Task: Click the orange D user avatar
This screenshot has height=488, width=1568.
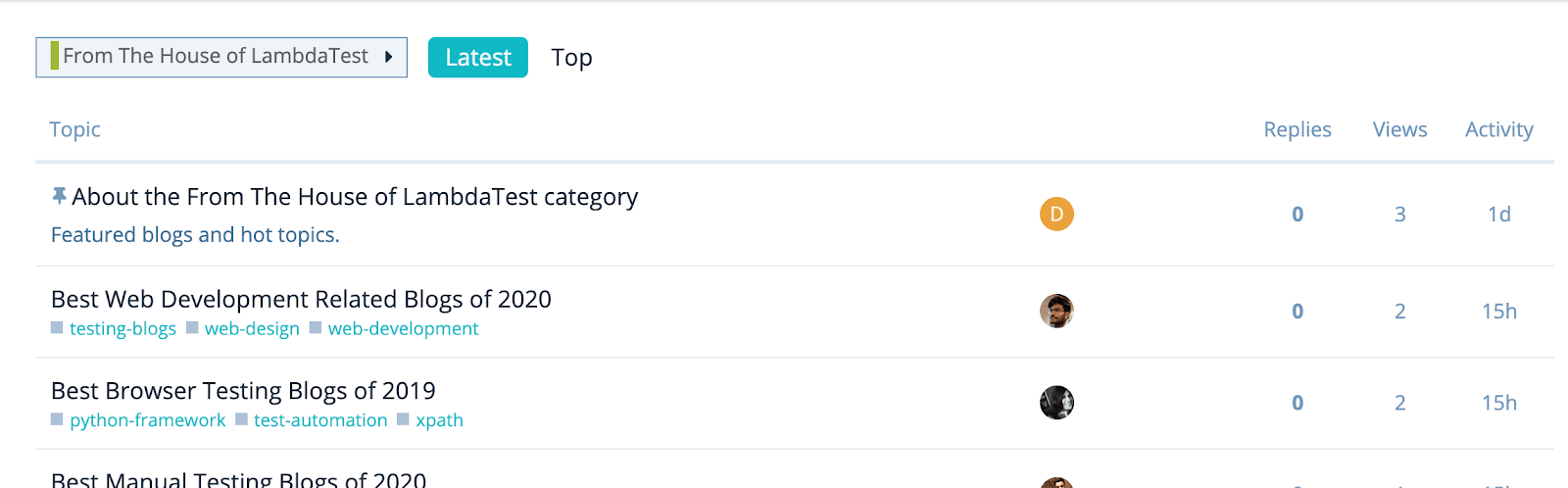Action: (1056, 214)
